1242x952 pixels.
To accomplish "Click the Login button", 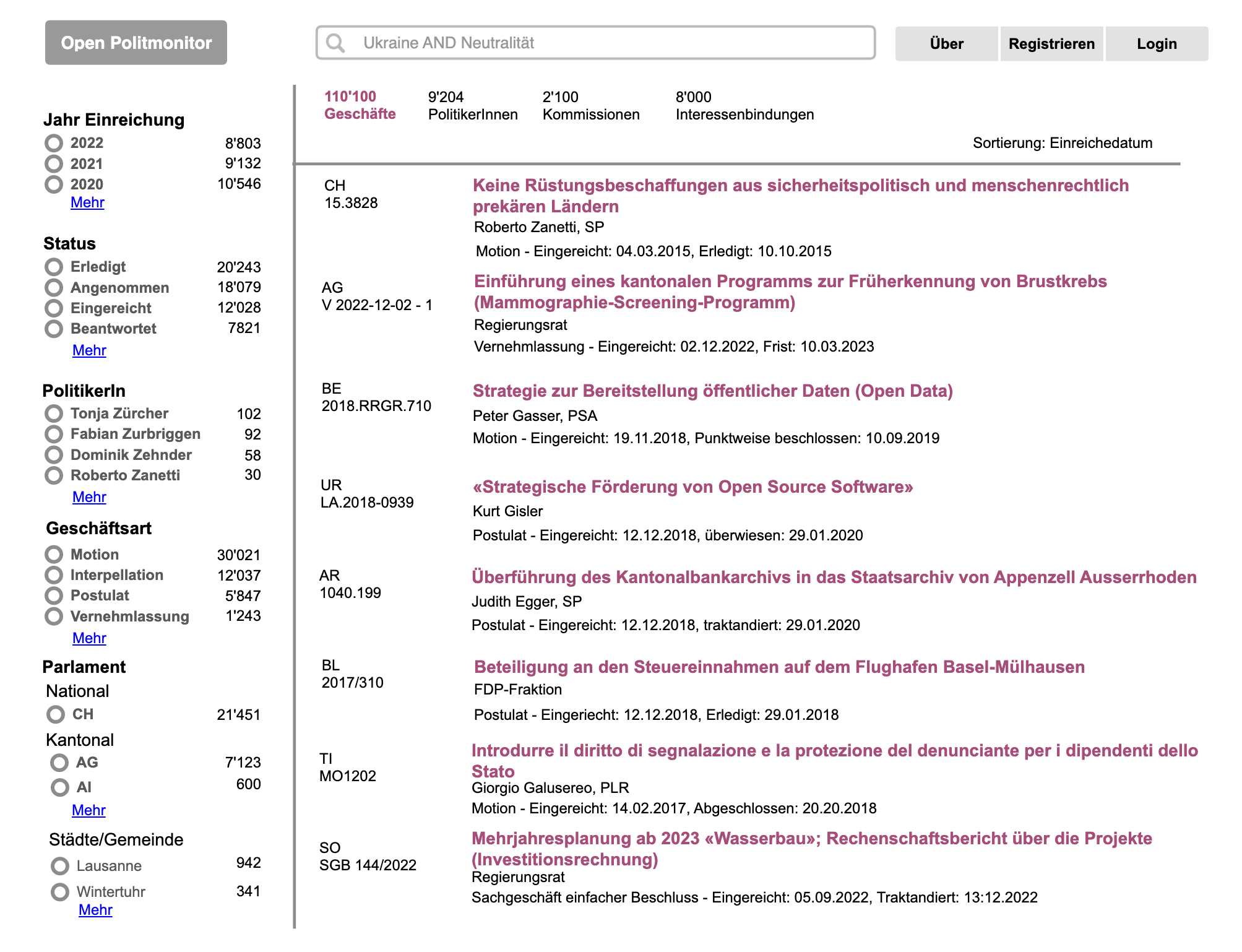I will click(x=1156, y=44).
